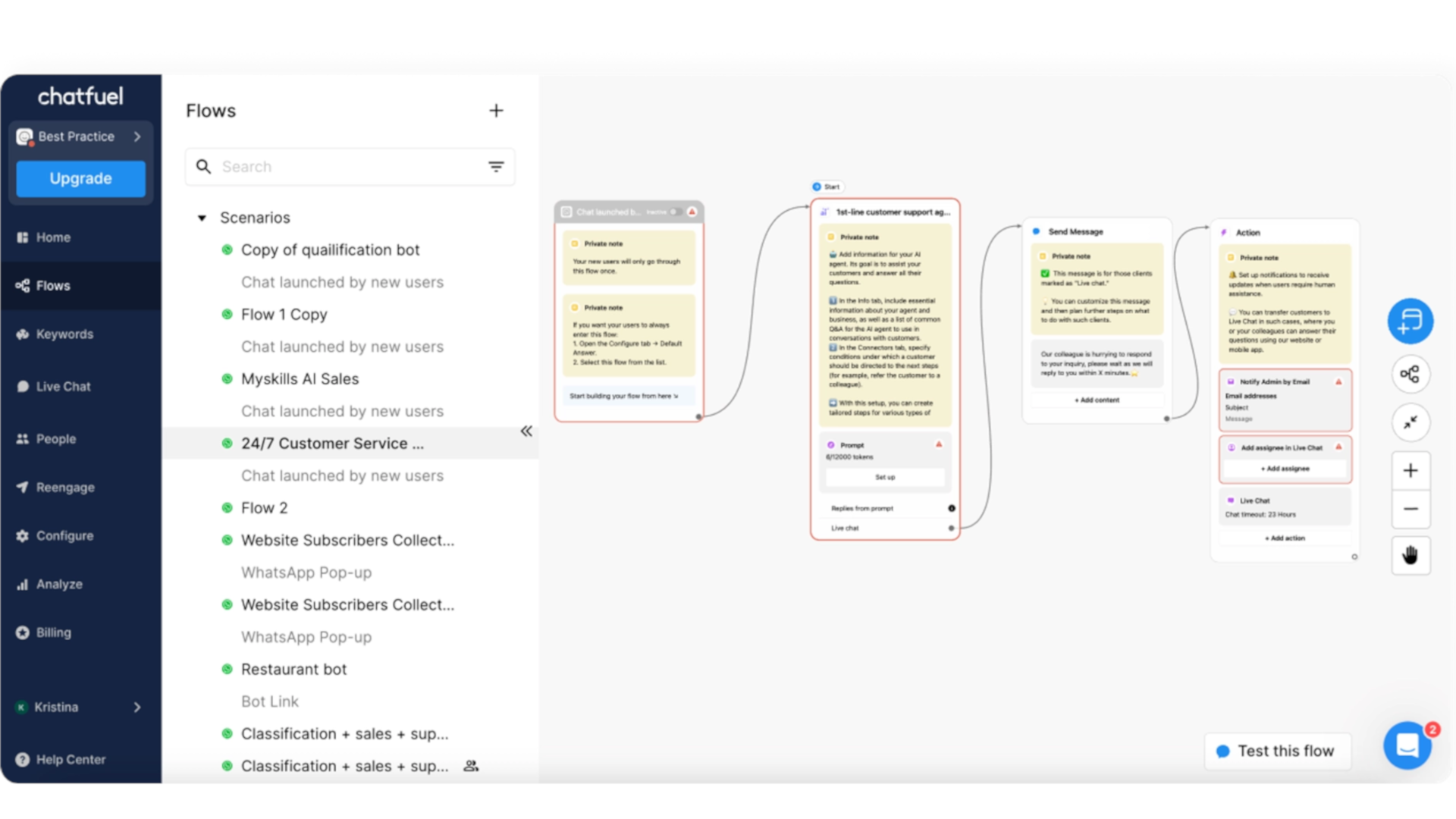
Task: Collapse the Flows panel with double chevron
Action: click(x=526, y=431)
